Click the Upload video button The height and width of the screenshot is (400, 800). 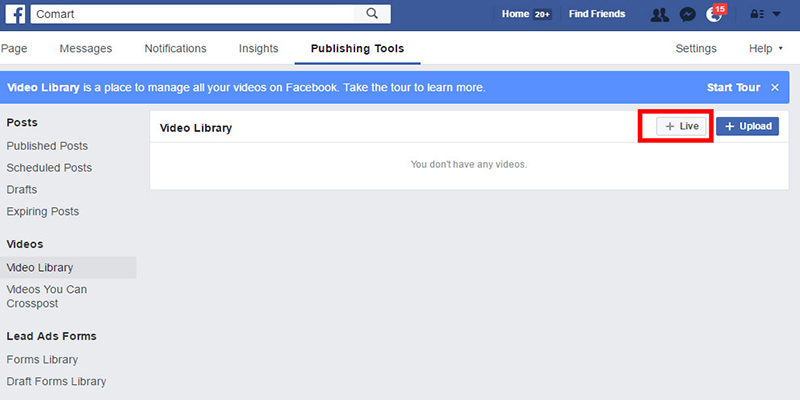tap(747, 127)
